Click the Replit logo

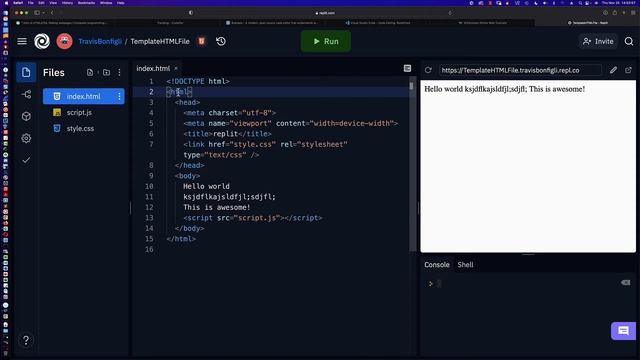(42, 41)
